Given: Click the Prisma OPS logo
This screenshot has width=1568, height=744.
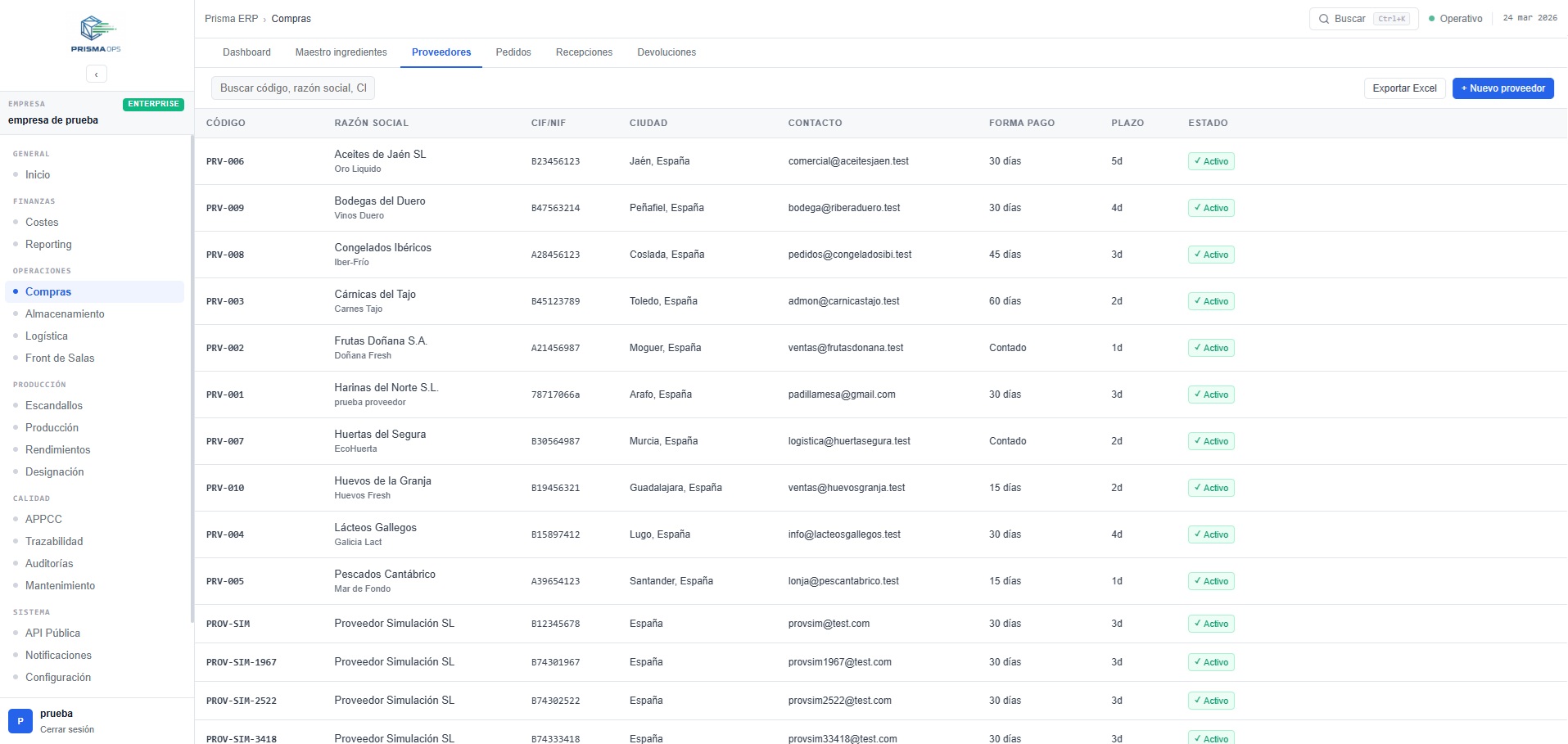Looking at the screenshot, I should 96,34.
